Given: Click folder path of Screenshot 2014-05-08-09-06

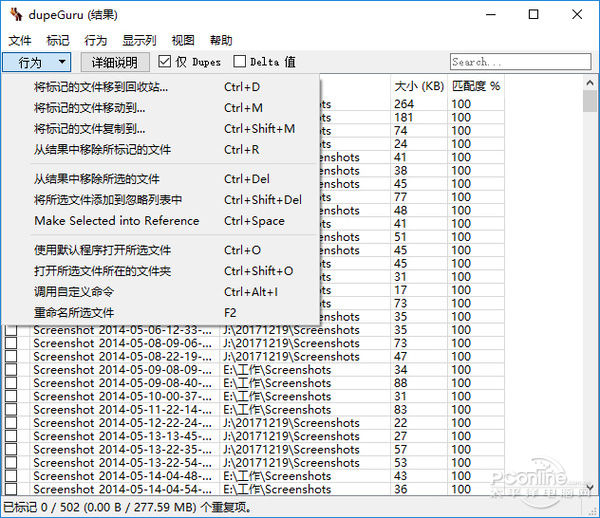Looking at the screenshot, I should point(292,343).
